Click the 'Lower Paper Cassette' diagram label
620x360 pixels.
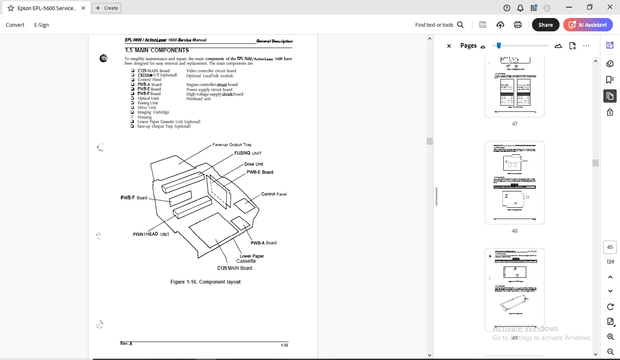[251, 258]
